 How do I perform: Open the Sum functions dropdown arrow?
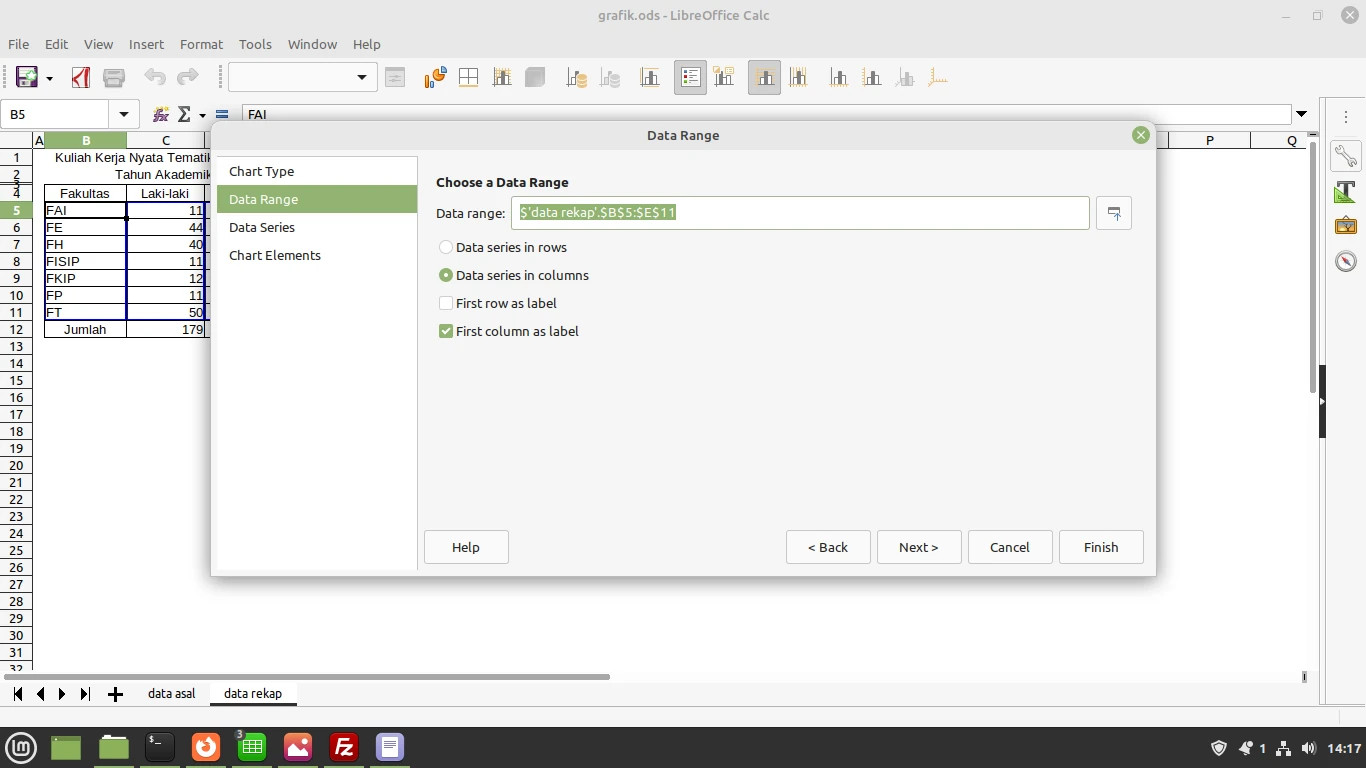(202, 115)
